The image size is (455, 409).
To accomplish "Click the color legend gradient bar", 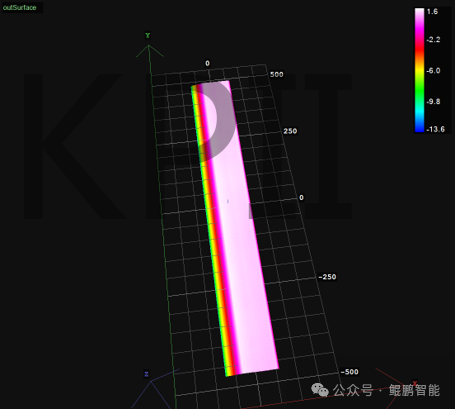I will click(419, 70).
